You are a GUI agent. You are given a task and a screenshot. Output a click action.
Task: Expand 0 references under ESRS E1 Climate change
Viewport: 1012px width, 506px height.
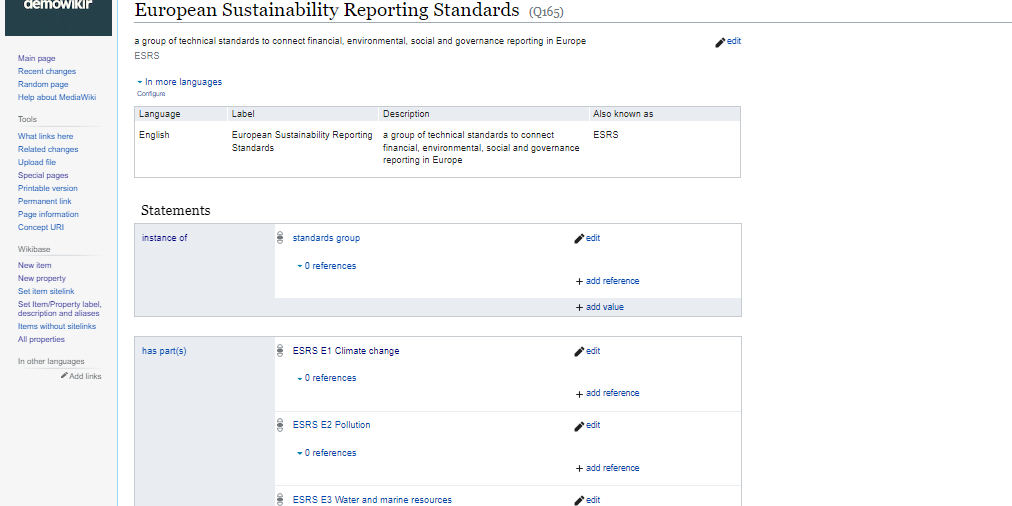(x=329, y=378)
